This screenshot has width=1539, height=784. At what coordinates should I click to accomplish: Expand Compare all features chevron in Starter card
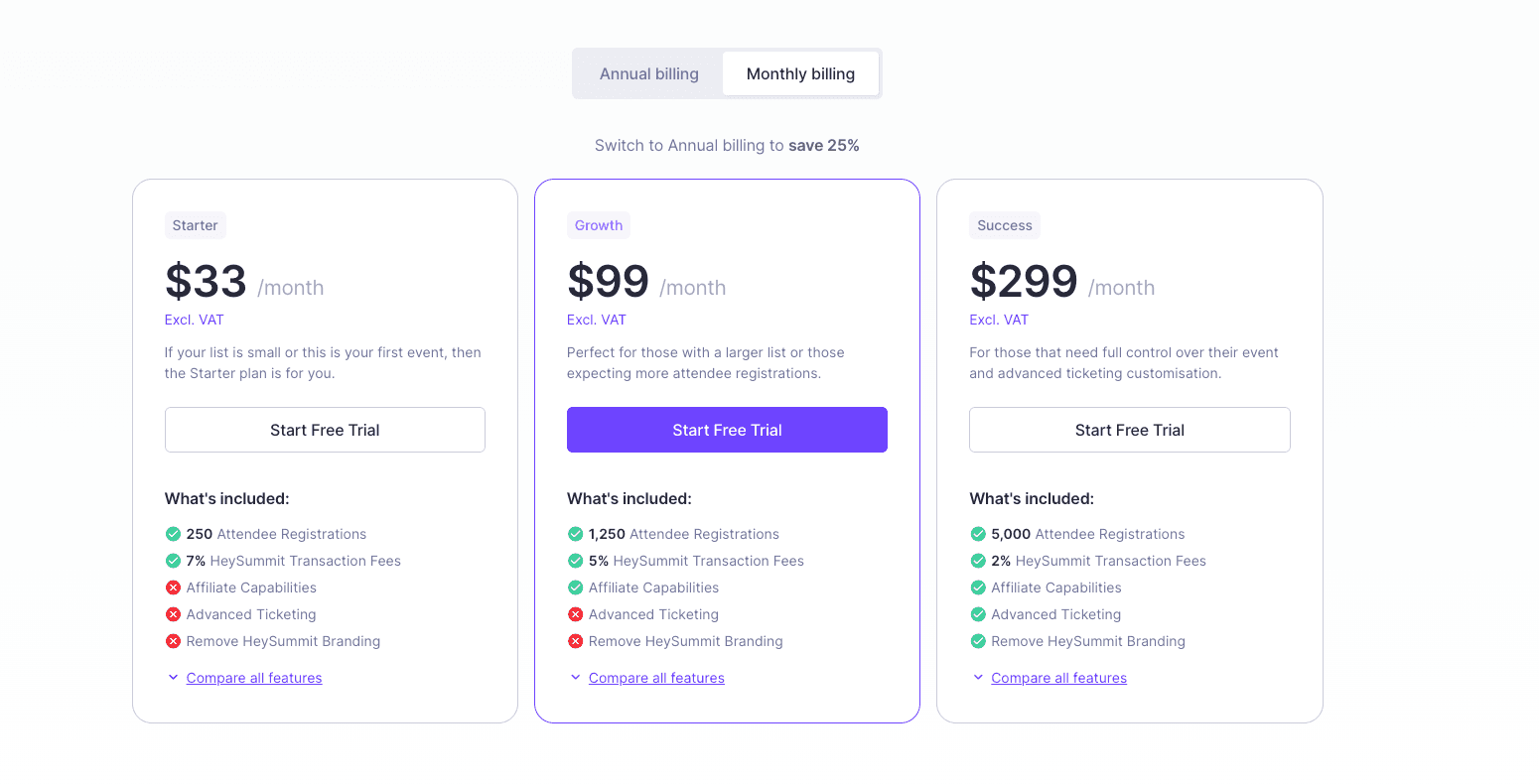coord(173,678)
